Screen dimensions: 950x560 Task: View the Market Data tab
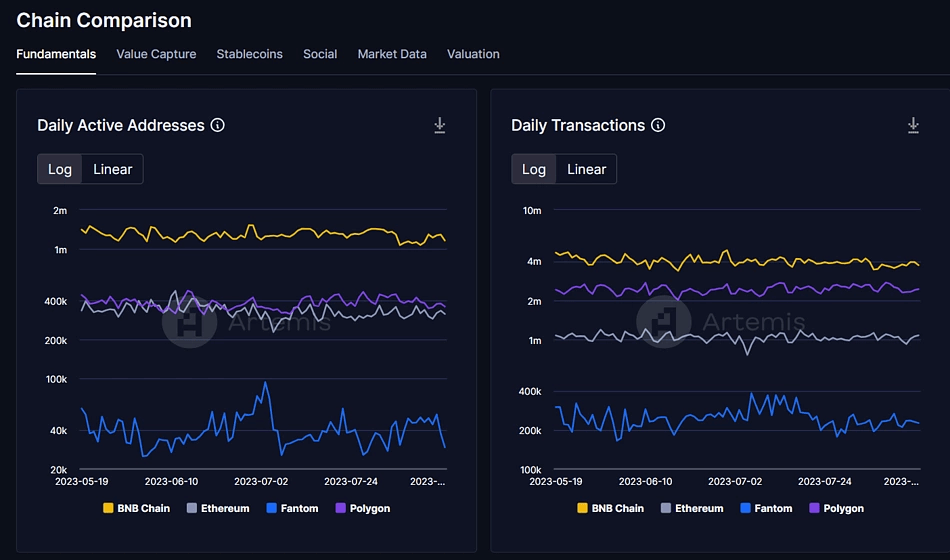tap(392, 54)
